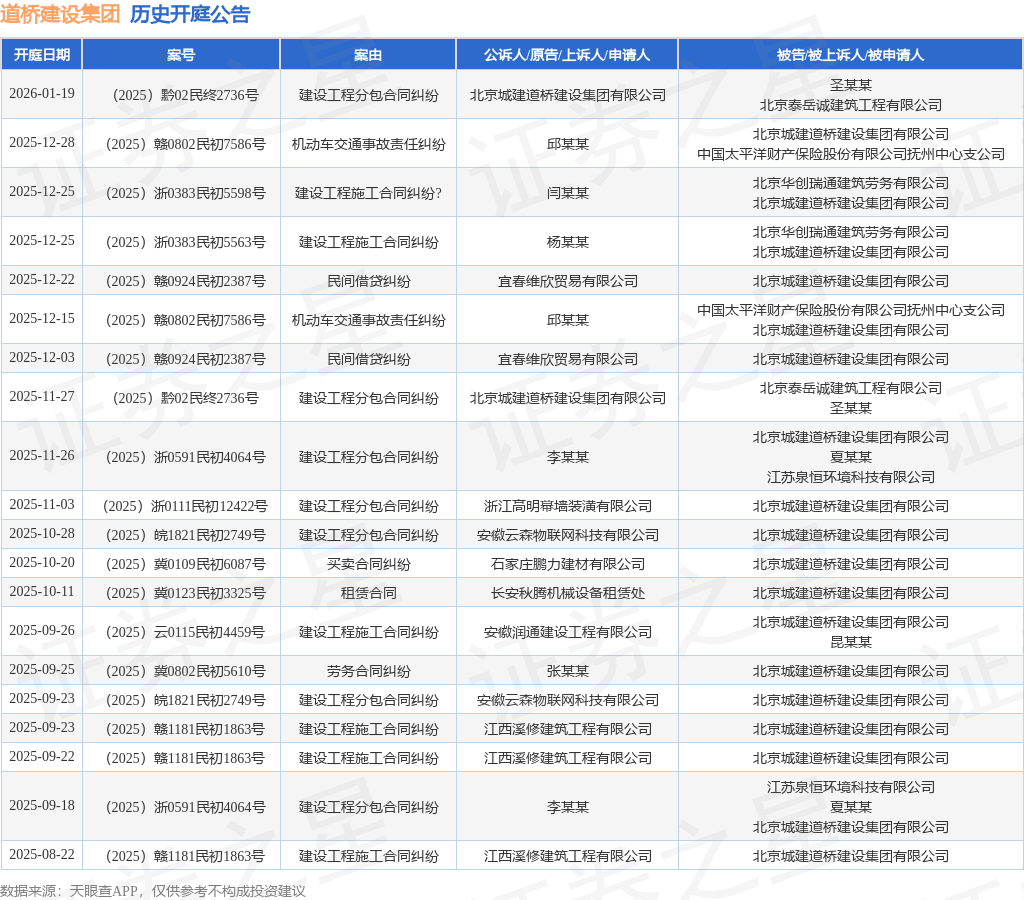Click the 公诉人/原告/上诉人/申请人 column header

567,55
